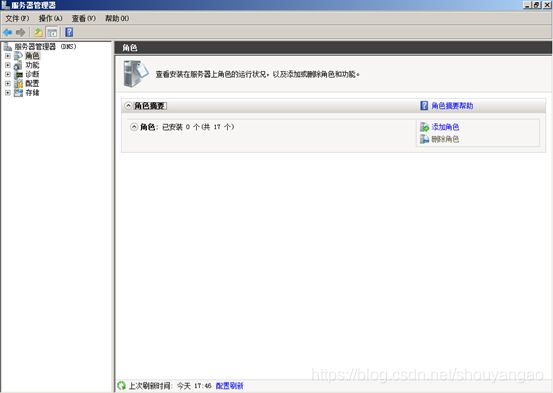Click the 添加角色 icon
Screen dimensions: 553x393
click(x=424, y=127)
